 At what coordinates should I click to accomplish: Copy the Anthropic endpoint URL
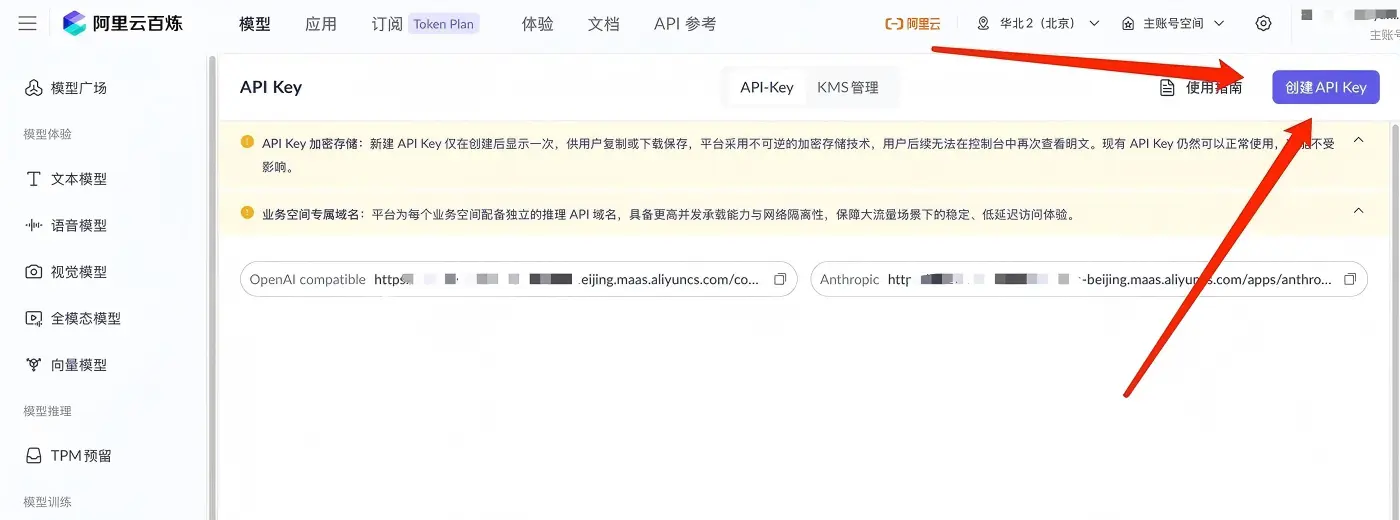pyautogui.click(x=1350, y=279)
